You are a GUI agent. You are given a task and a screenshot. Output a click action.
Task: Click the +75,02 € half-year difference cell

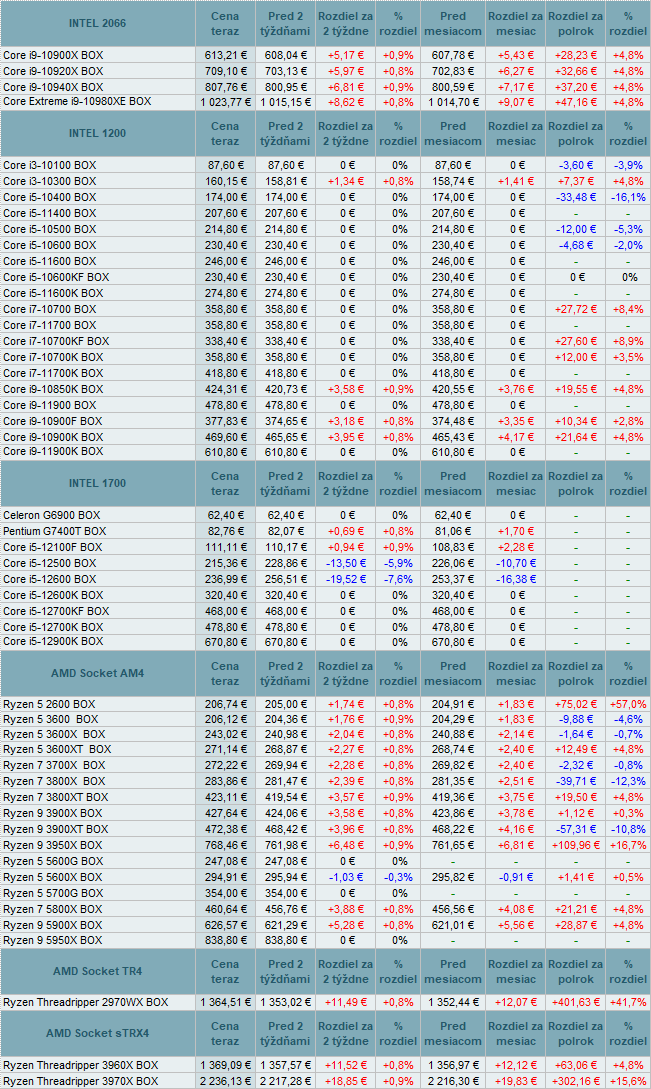[x=576, y=704]
